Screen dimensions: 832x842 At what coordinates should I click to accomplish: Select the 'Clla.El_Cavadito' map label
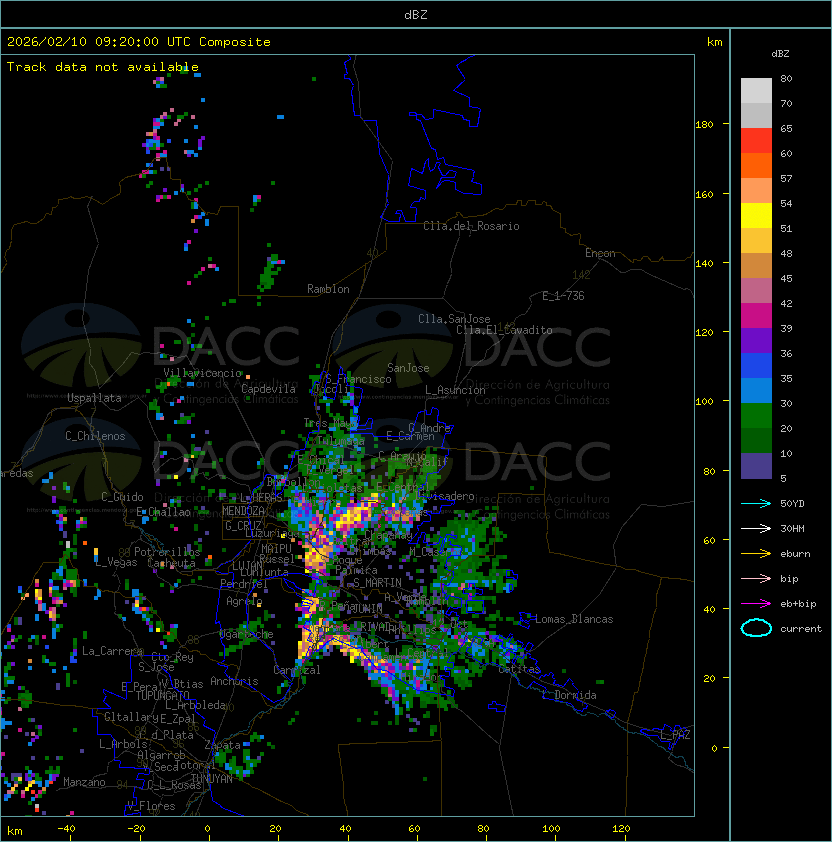point(504,330)
